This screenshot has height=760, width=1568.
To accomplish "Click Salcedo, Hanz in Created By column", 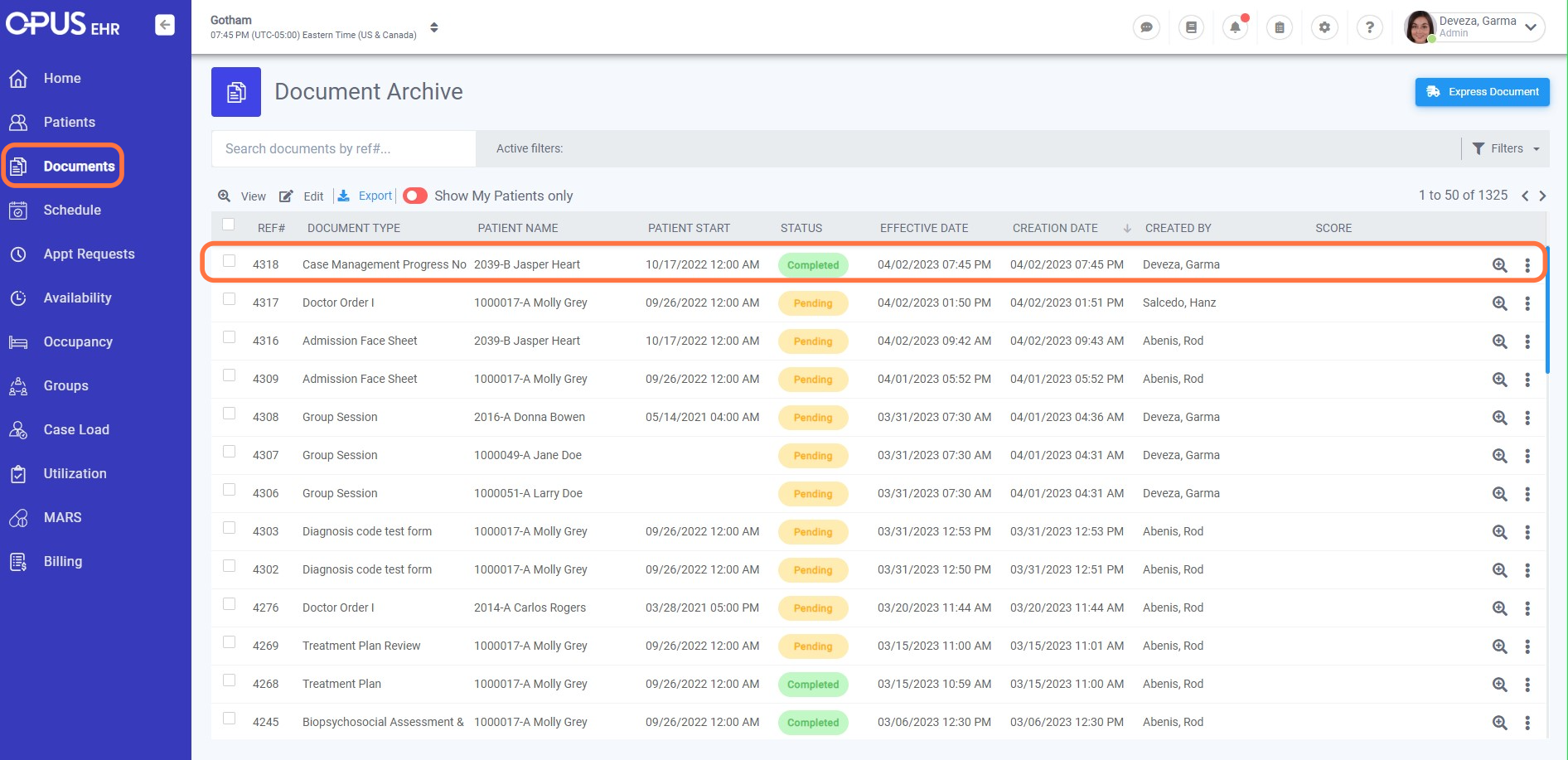I will [1179, 303].
